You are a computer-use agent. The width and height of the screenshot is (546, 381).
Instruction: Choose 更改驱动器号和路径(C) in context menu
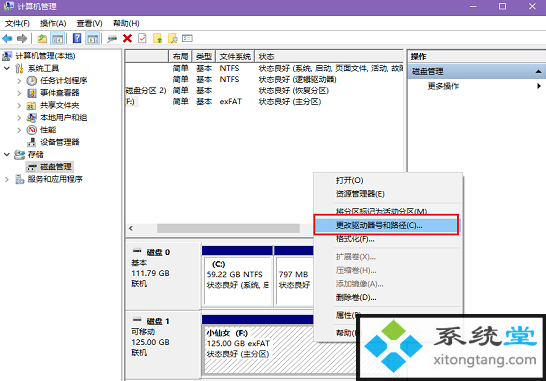coord(388,225)
